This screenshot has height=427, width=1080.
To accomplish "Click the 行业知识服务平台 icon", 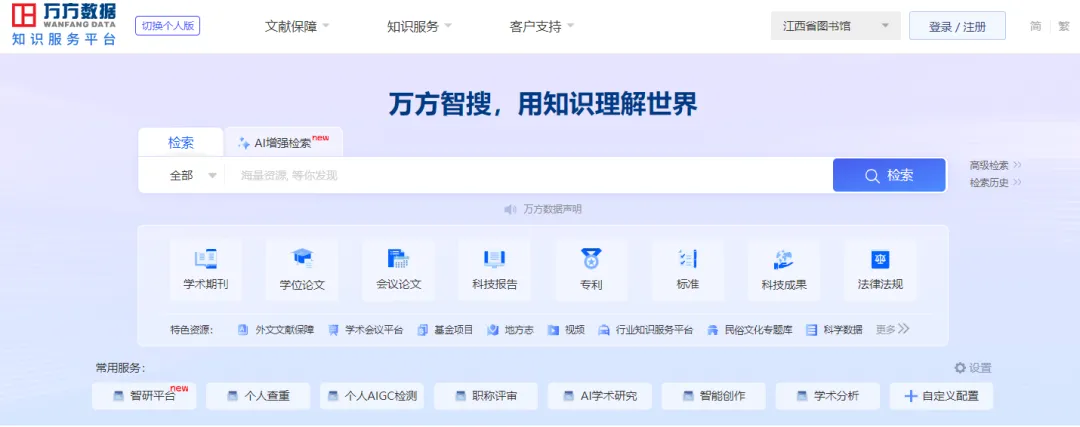I will coord(604,330).
